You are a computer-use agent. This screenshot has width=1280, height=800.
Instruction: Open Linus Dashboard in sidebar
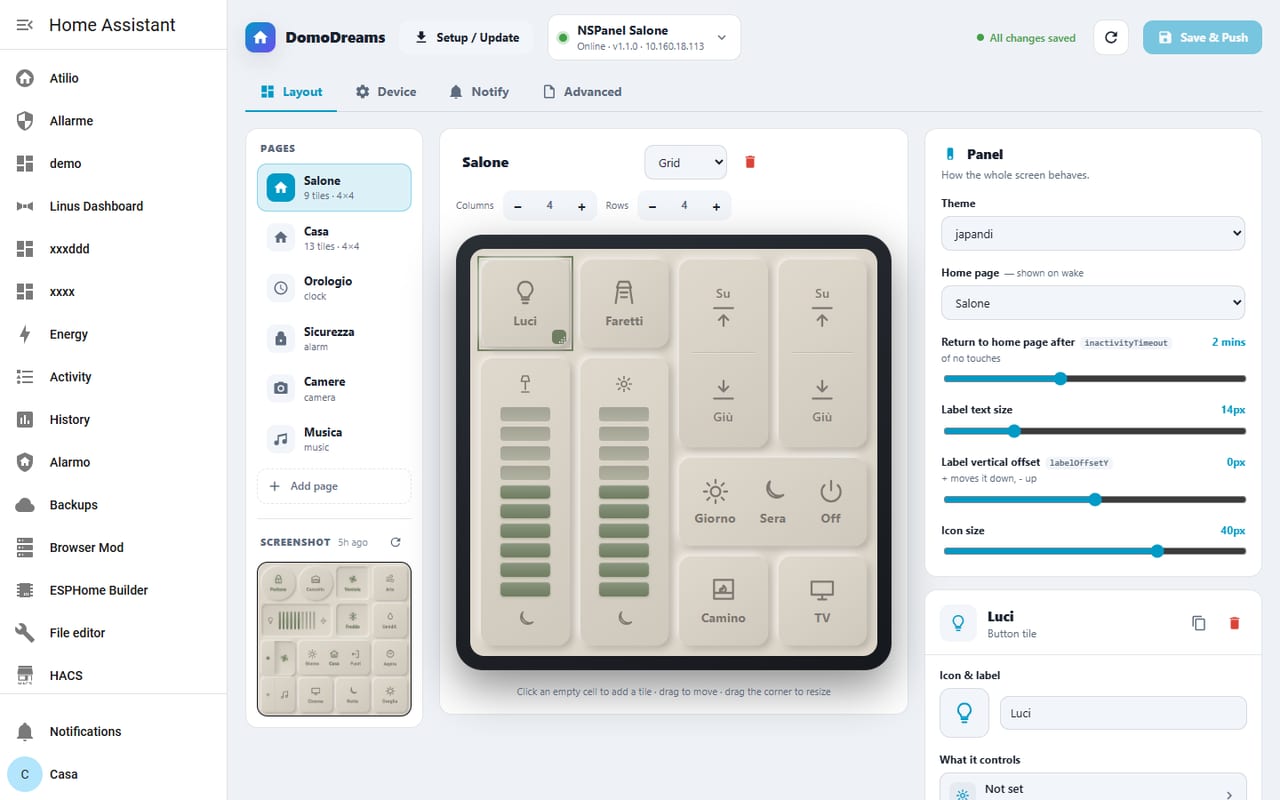113,206
